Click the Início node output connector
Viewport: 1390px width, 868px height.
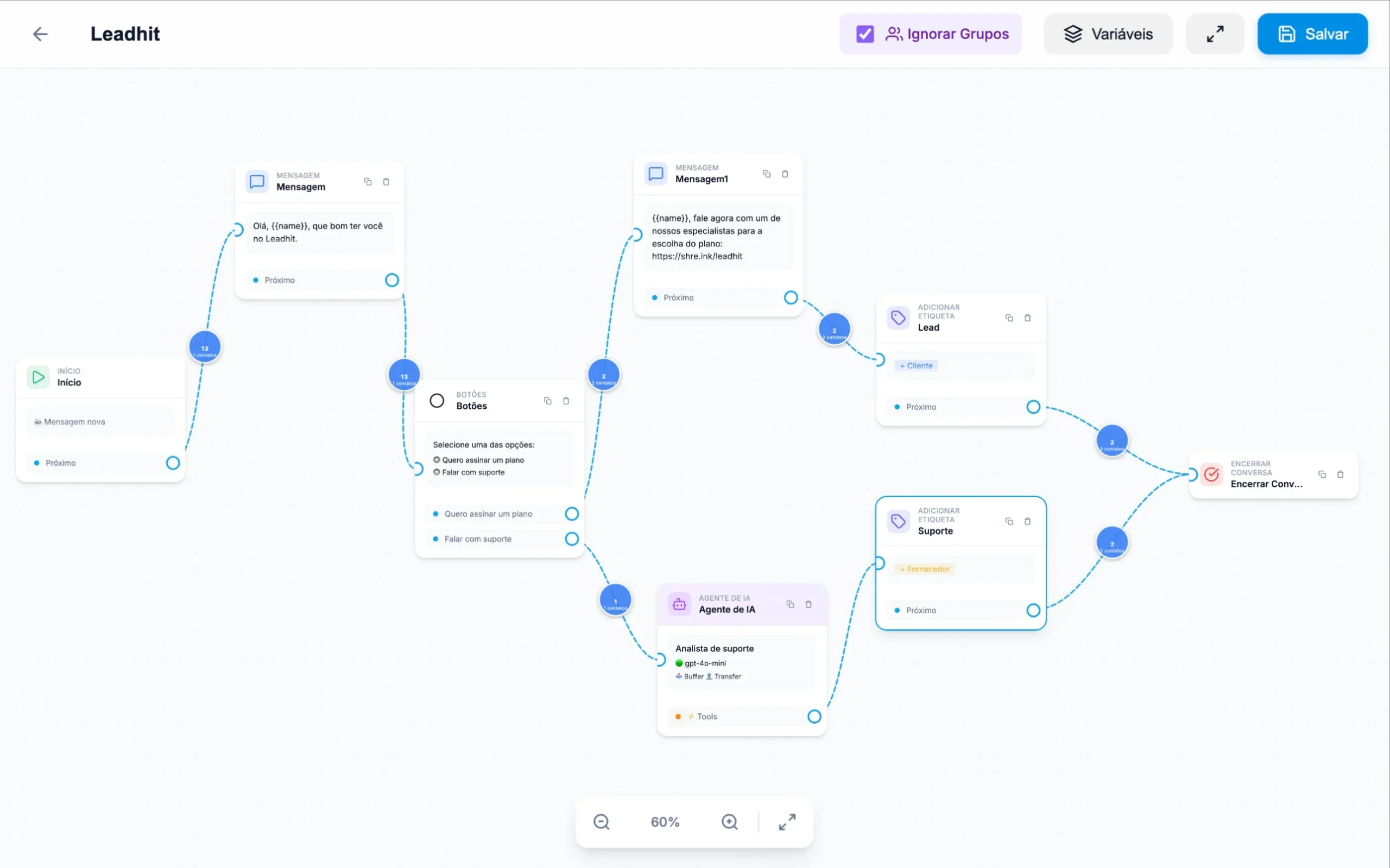(173, 463)
